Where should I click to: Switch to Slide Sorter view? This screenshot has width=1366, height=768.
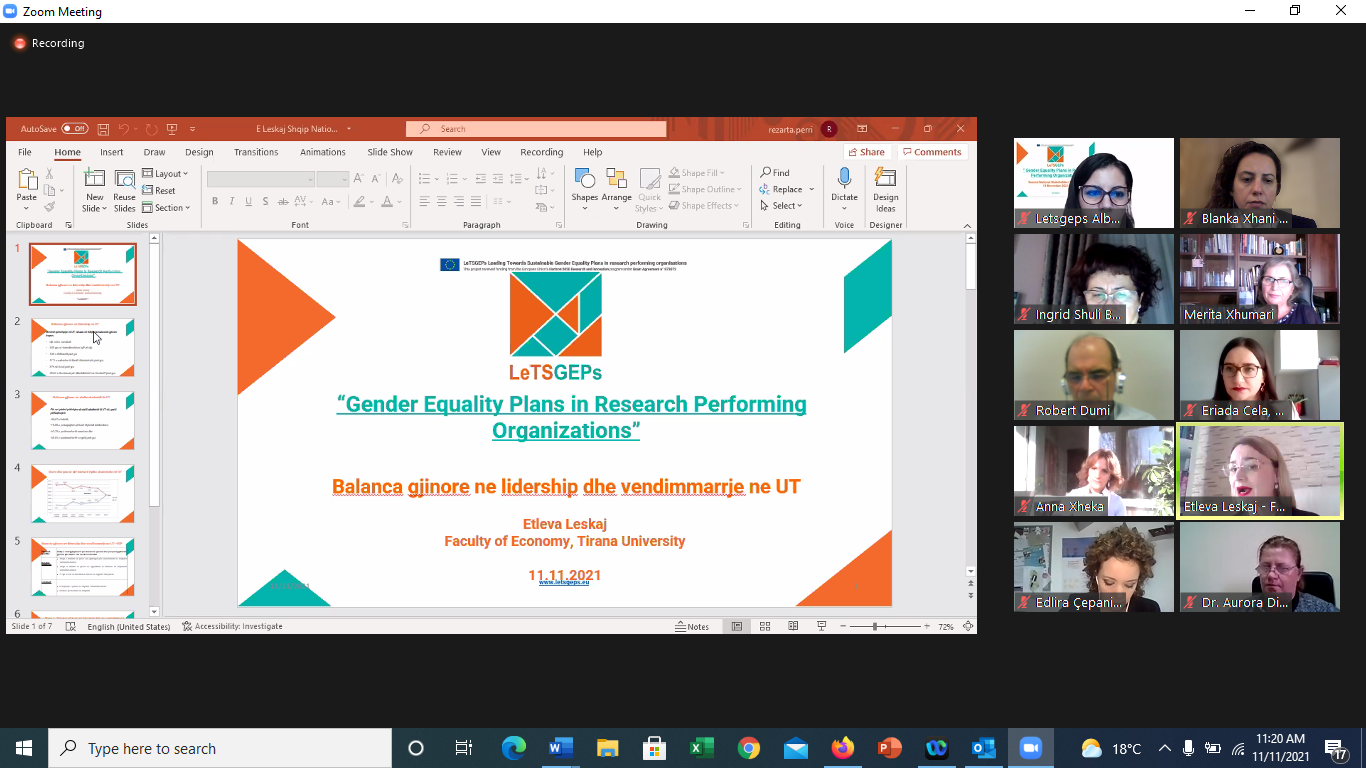tap(765, 626)
